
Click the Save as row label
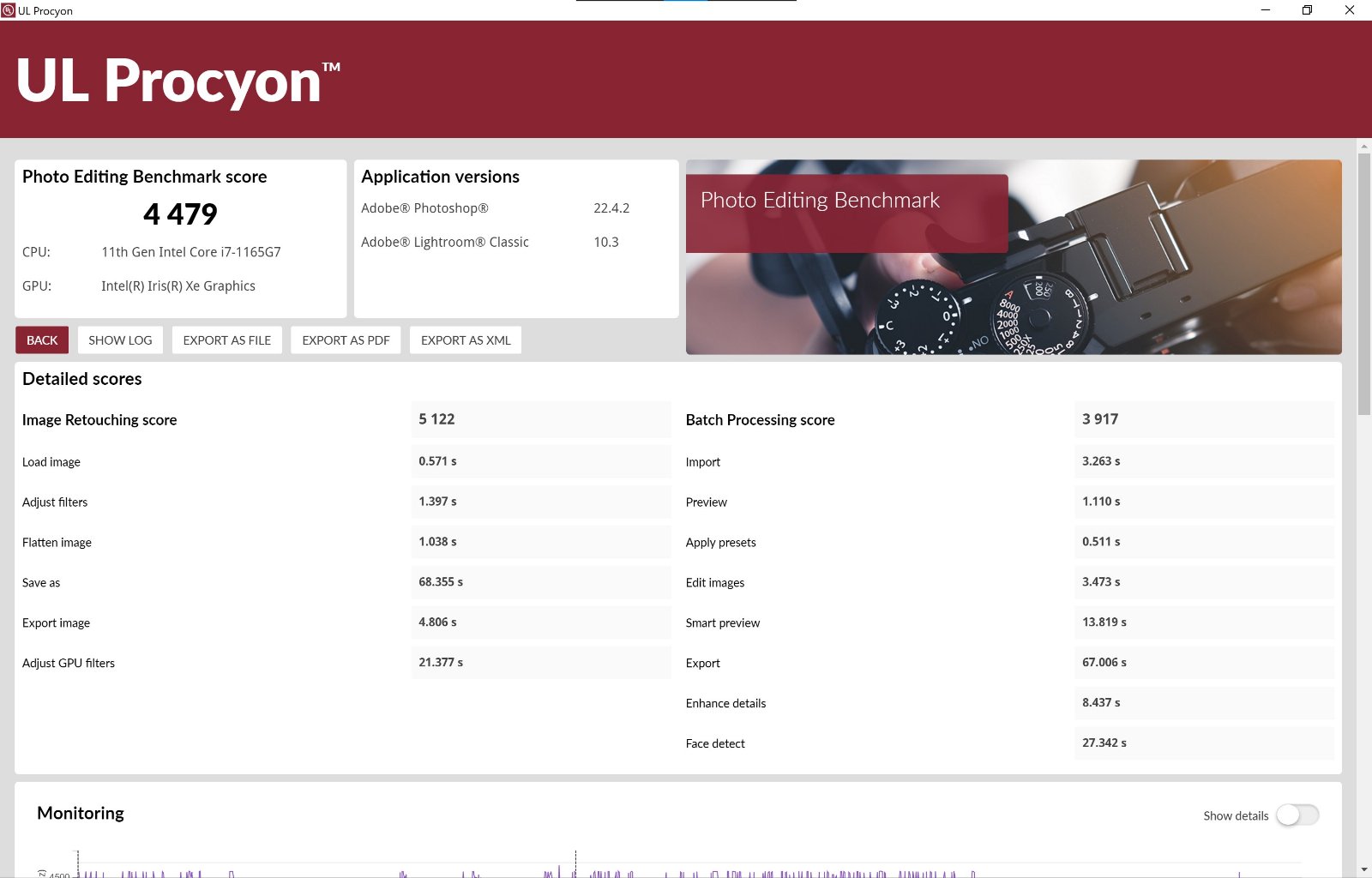(41, 583)
